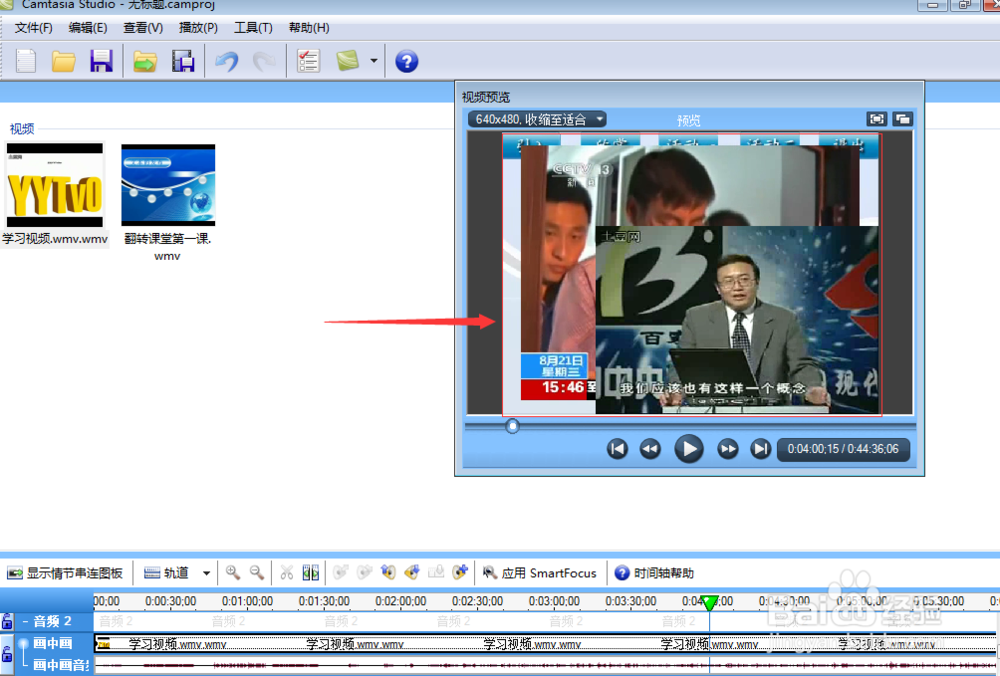Click the greyed replace with silence icon
The width and height of the screenshot is (1000, 676).
tap(436, 573)
